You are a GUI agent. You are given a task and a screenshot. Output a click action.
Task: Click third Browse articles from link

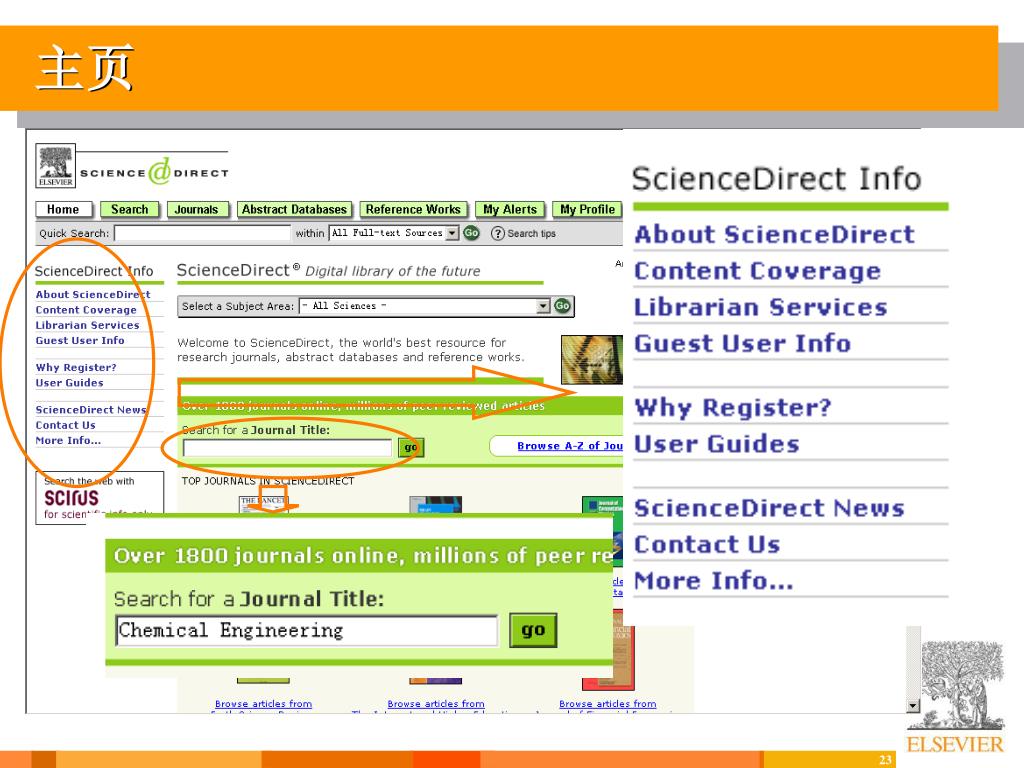(x=607, y=704)
